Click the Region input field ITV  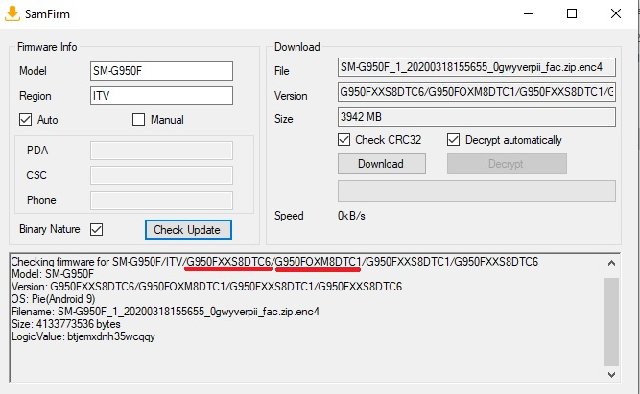[161, 96]
